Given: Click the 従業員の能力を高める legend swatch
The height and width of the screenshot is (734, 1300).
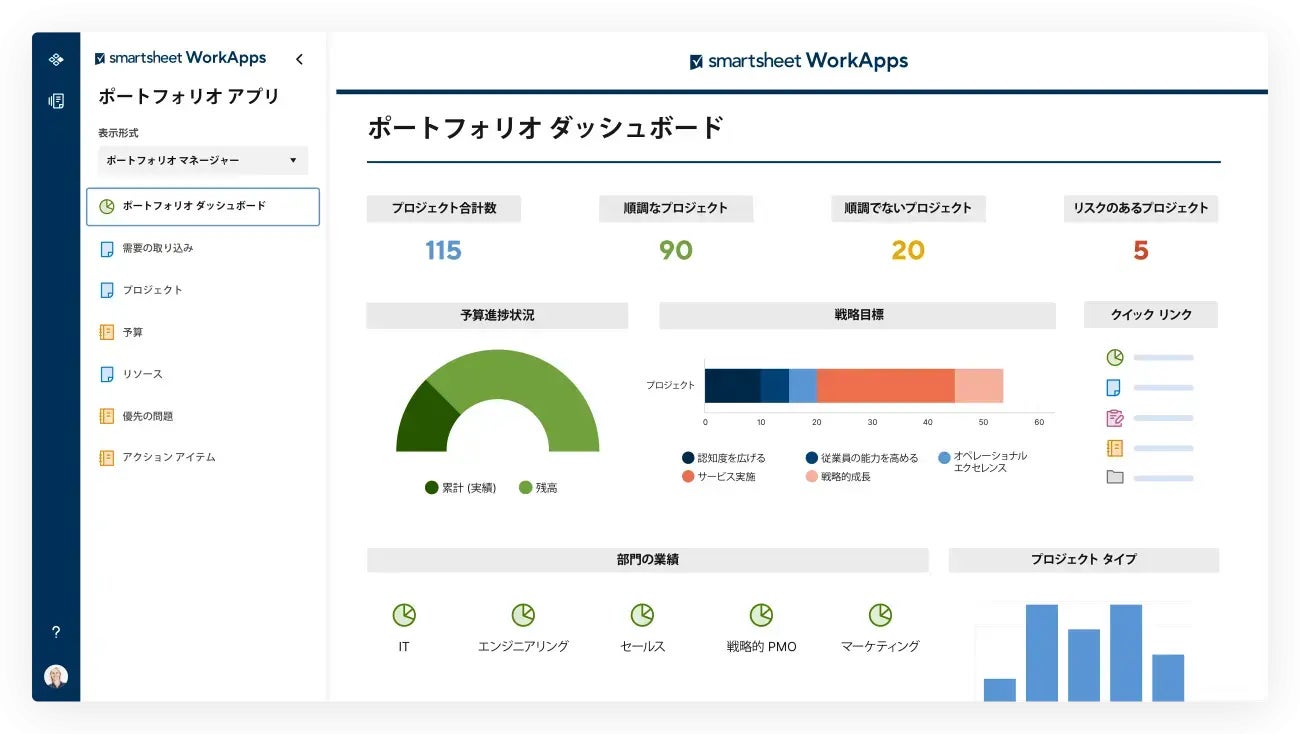Looking at the screenshot, I should (812, 458).
